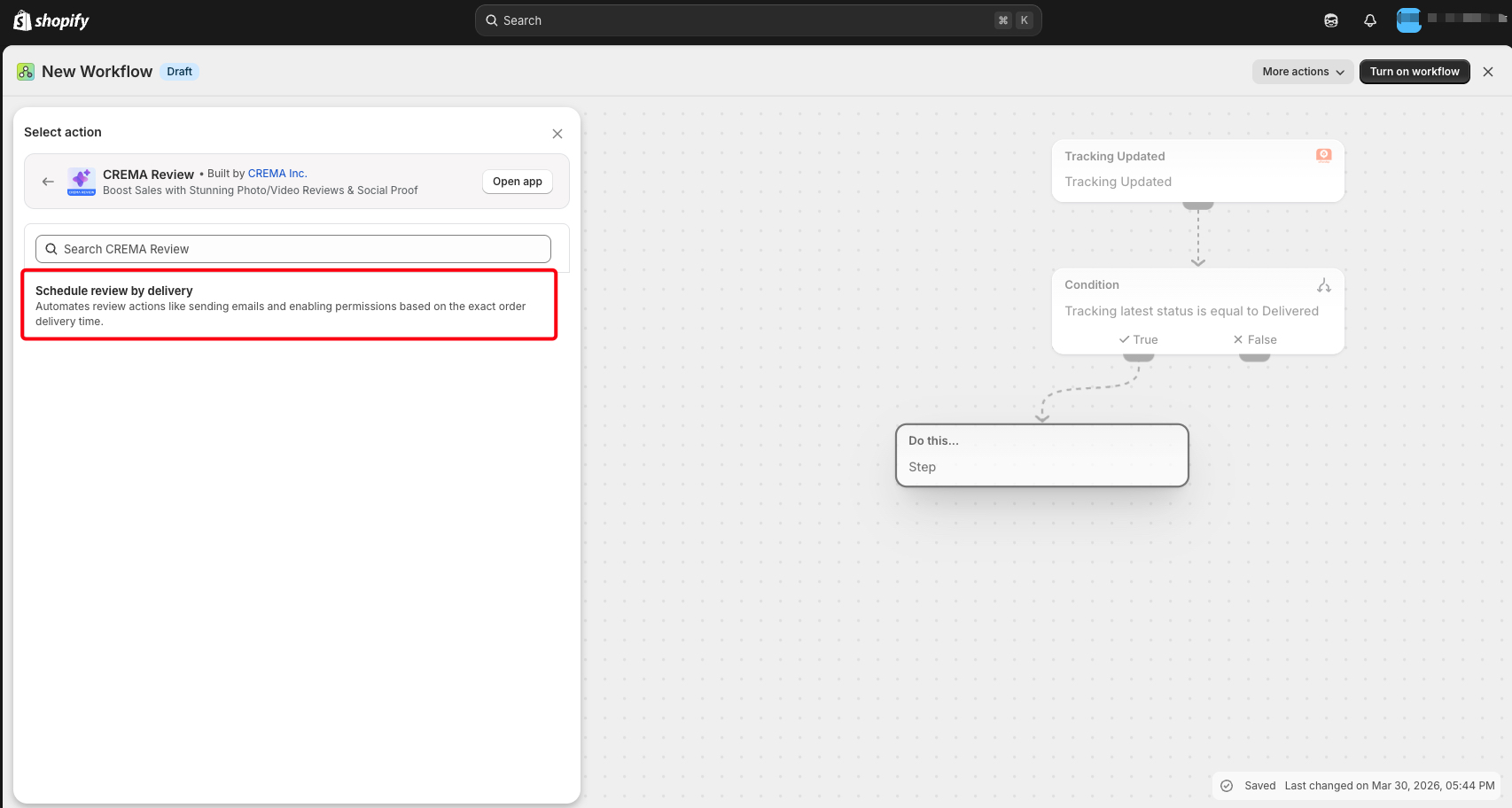Close the workflow editor
Viewport: 1512px width, 808px height.
1488,72
